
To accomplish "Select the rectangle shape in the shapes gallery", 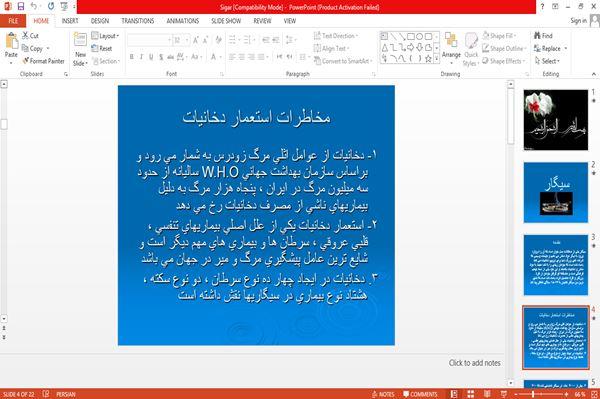I will (411, 37).
